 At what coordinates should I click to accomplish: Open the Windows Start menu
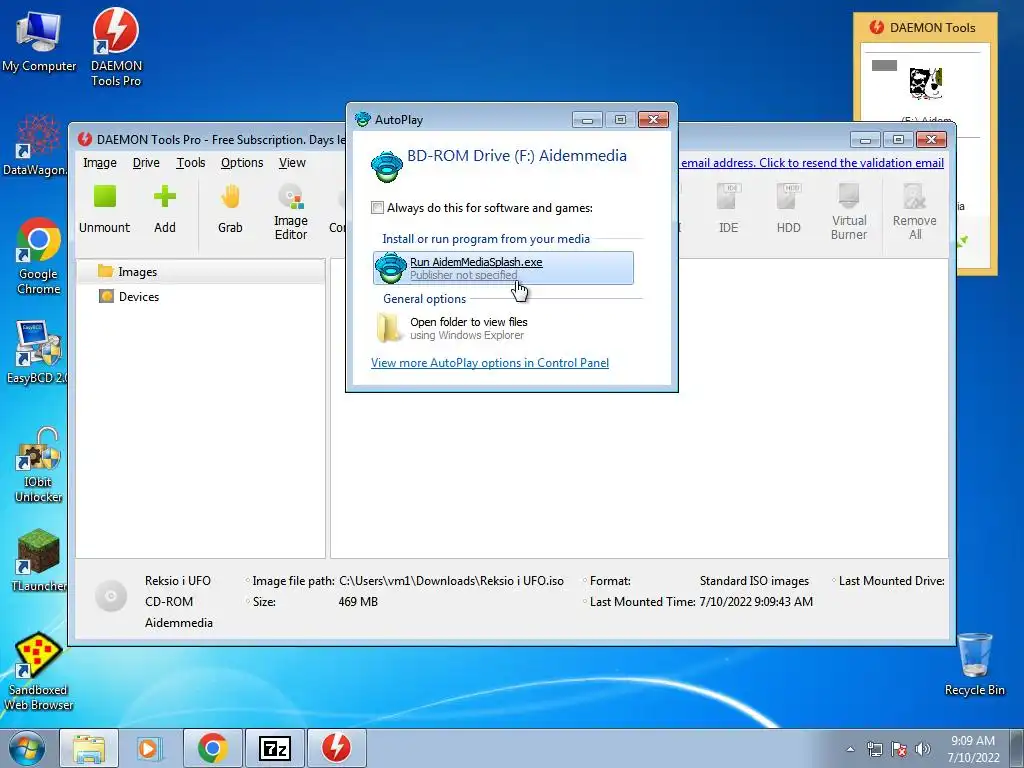click(x=27, y=748)
